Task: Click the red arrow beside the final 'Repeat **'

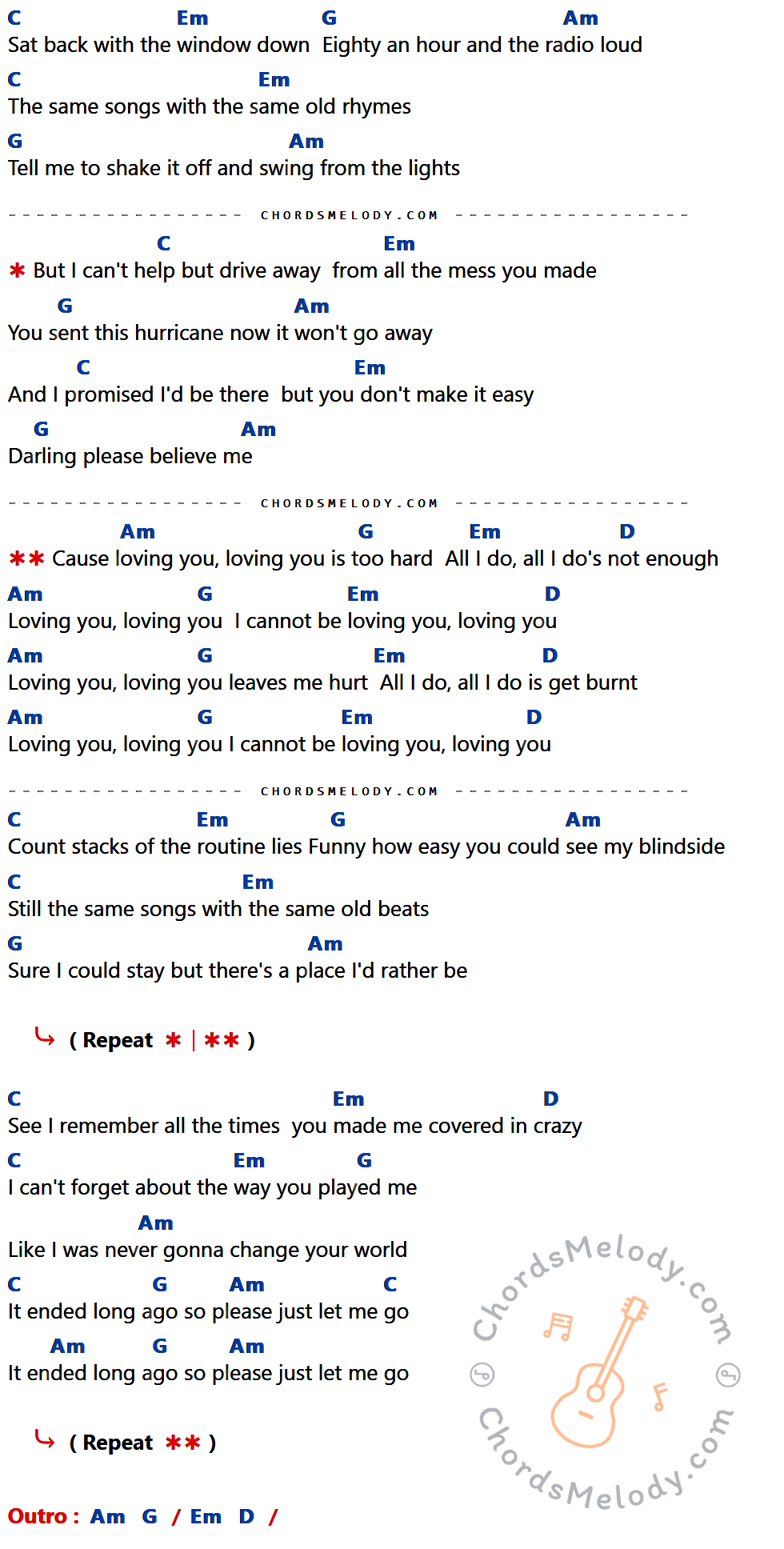Action: tap(45, 1440)
